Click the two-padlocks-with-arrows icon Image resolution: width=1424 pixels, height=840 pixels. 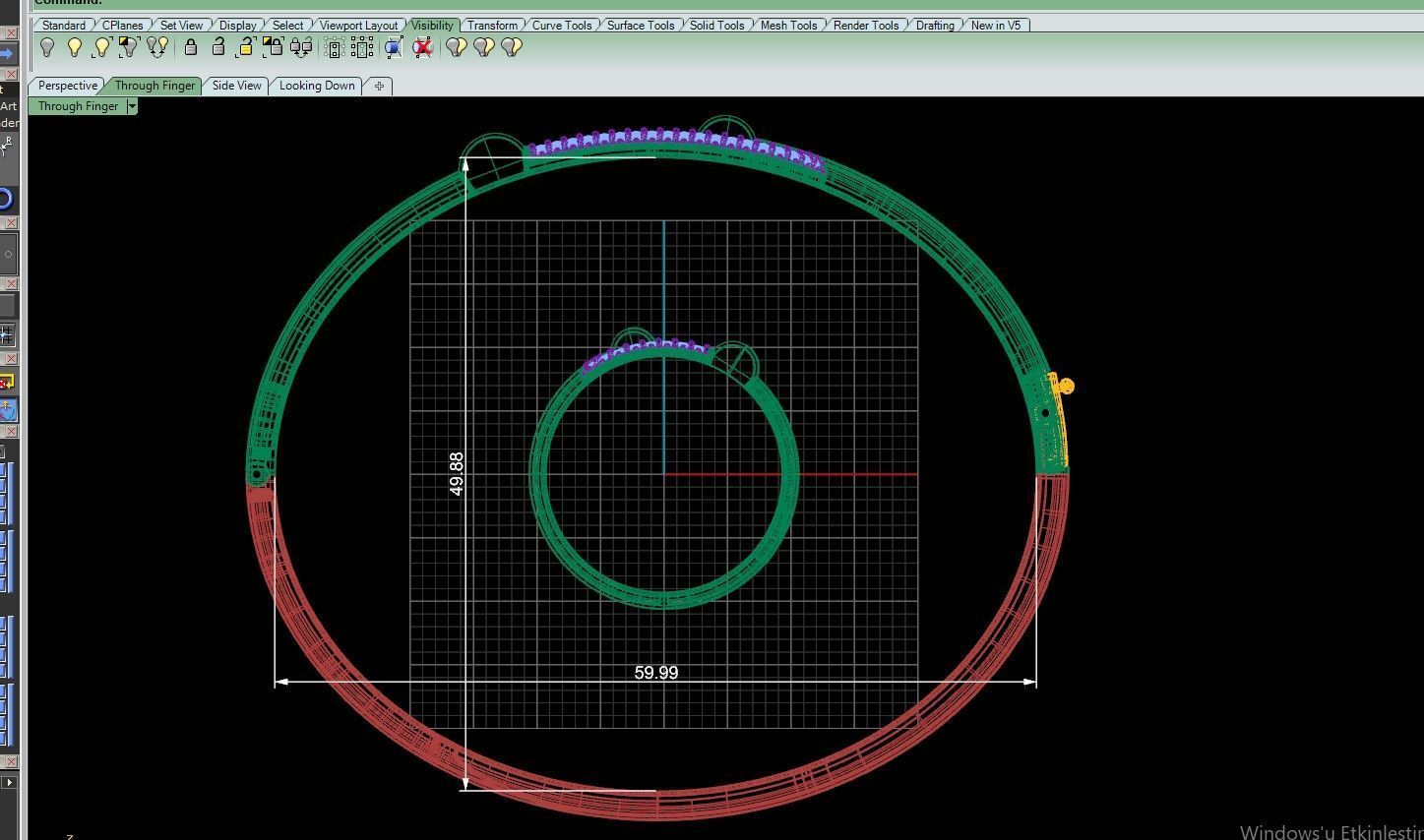(x=301, y=47)
